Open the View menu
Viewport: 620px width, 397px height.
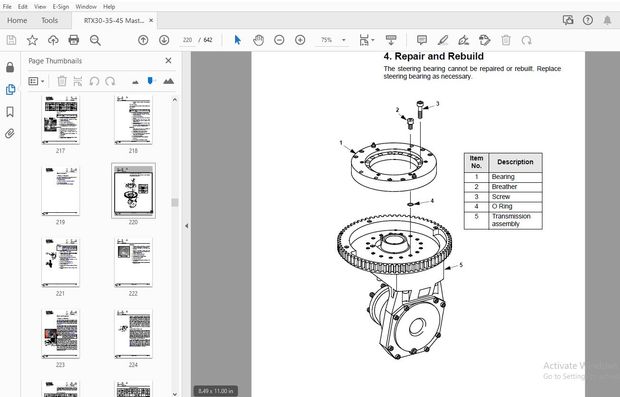point(40,7)
